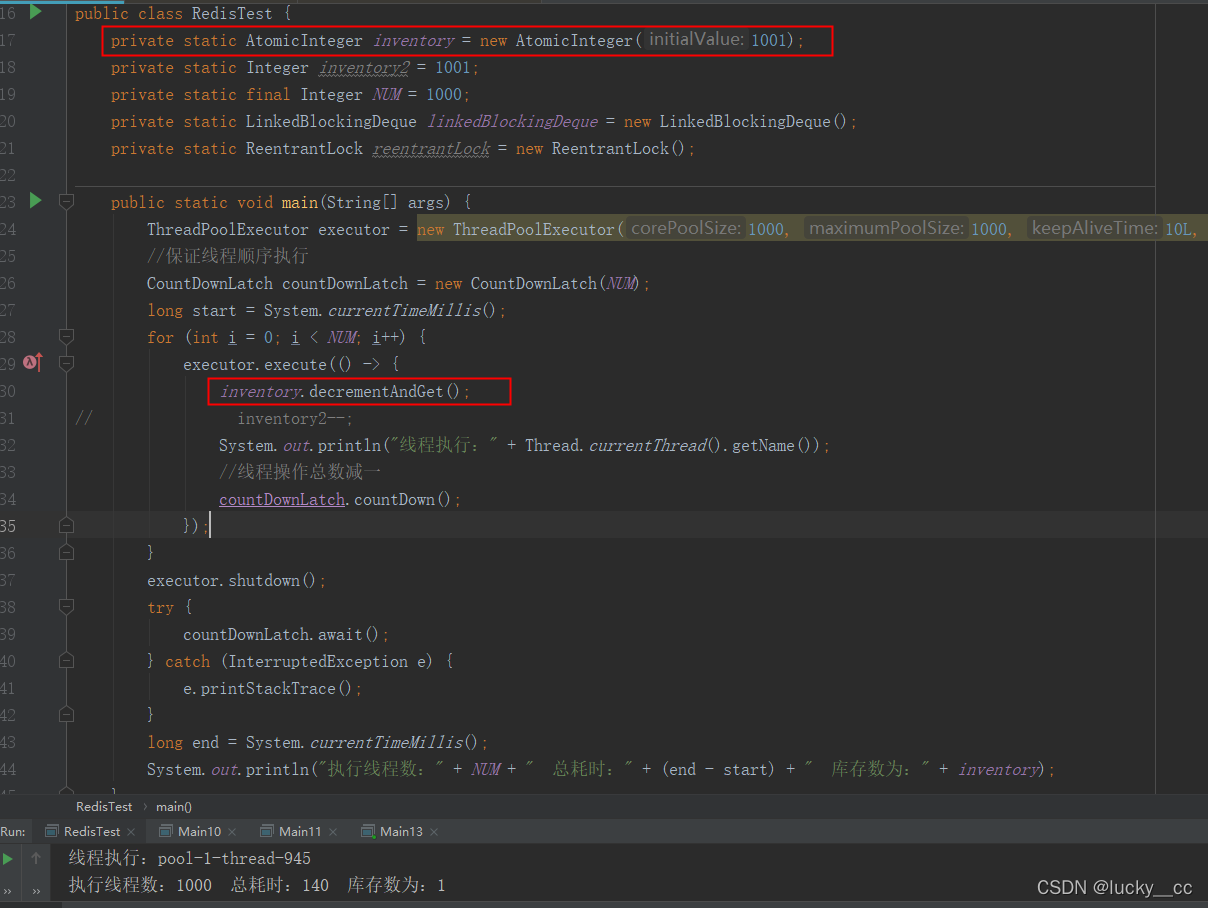Click RedisTest class name on line 16
The height and width of the screenshot is (908, 1208).
click(232, 13)
